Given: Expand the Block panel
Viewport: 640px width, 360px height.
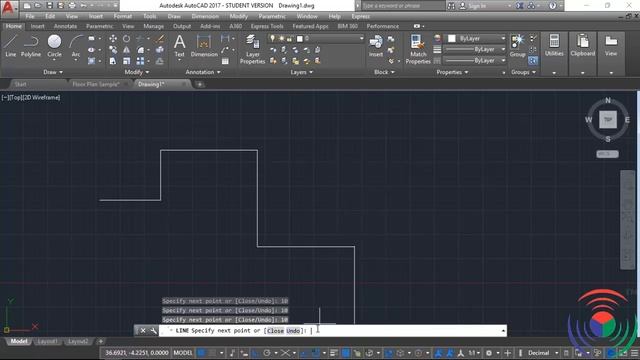Looking at the screenshot, I should [384, 72].
